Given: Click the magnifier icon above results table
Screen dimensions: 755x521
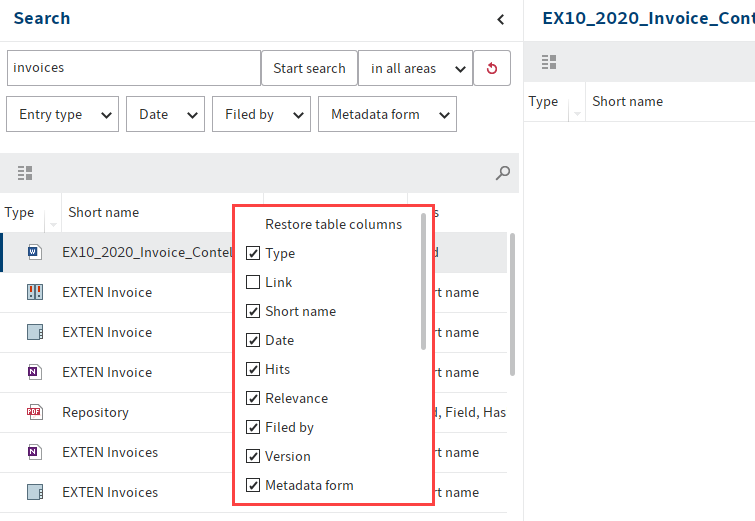Looking at the screenshot, I should click(x=503, y=173).
